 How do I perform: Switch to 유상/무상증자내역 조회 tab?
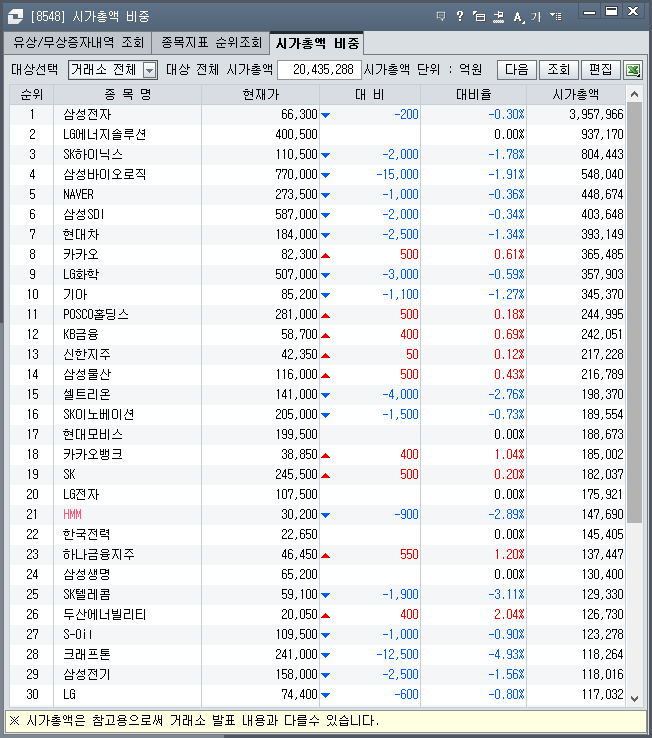[78, 43]
